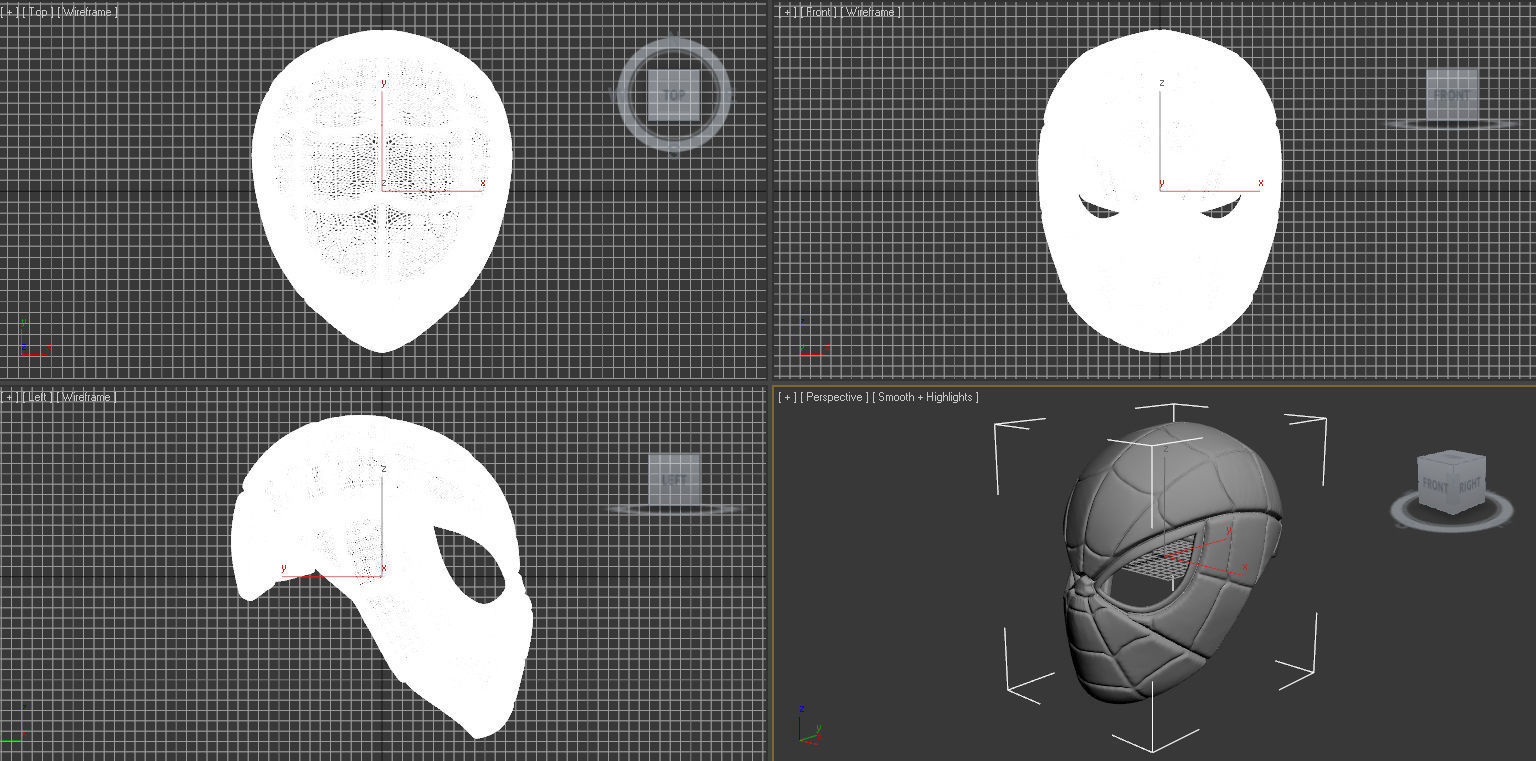Open the [+] menu of the Top viewport
Viewport: 1536px width, 761px height.
(10, 12)
